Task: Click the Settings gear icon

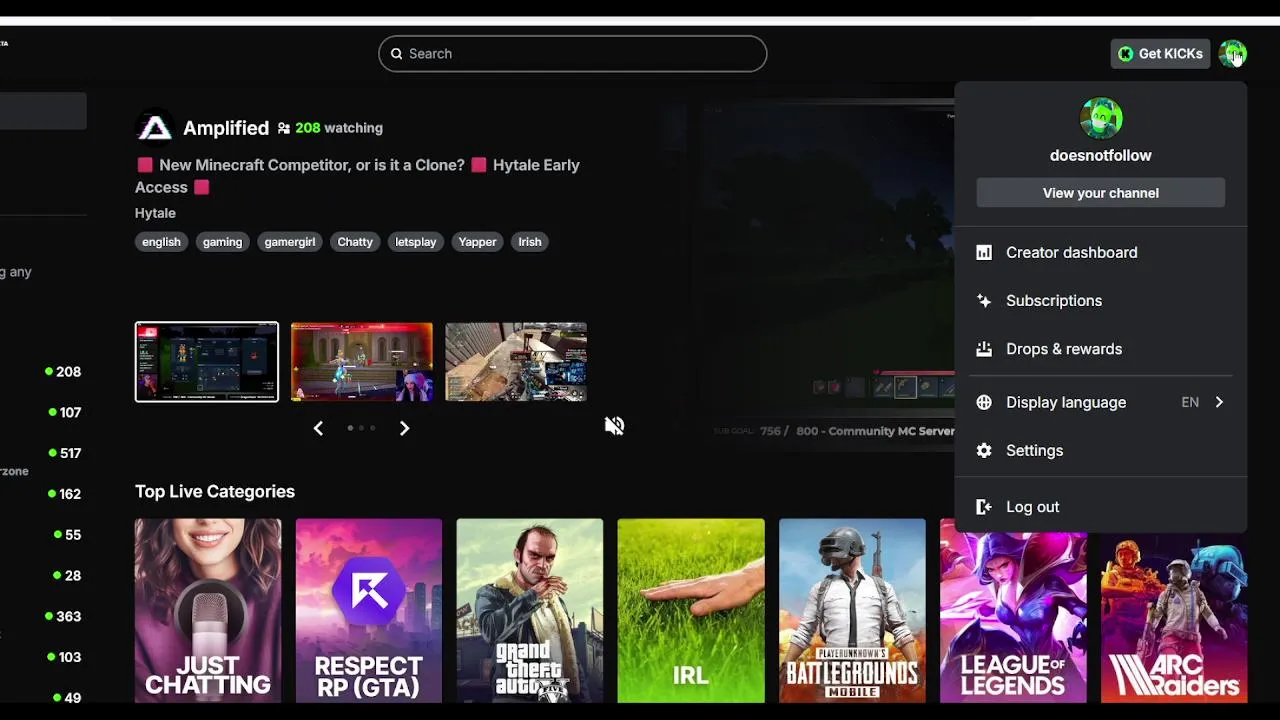Action: tap(984, 451)
